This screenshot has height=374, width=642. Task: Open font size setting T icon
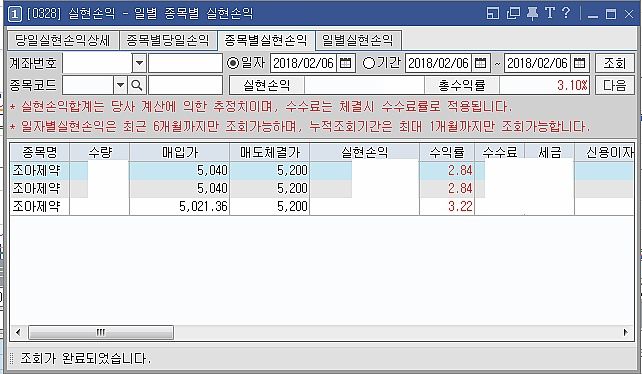click(550, 13)
